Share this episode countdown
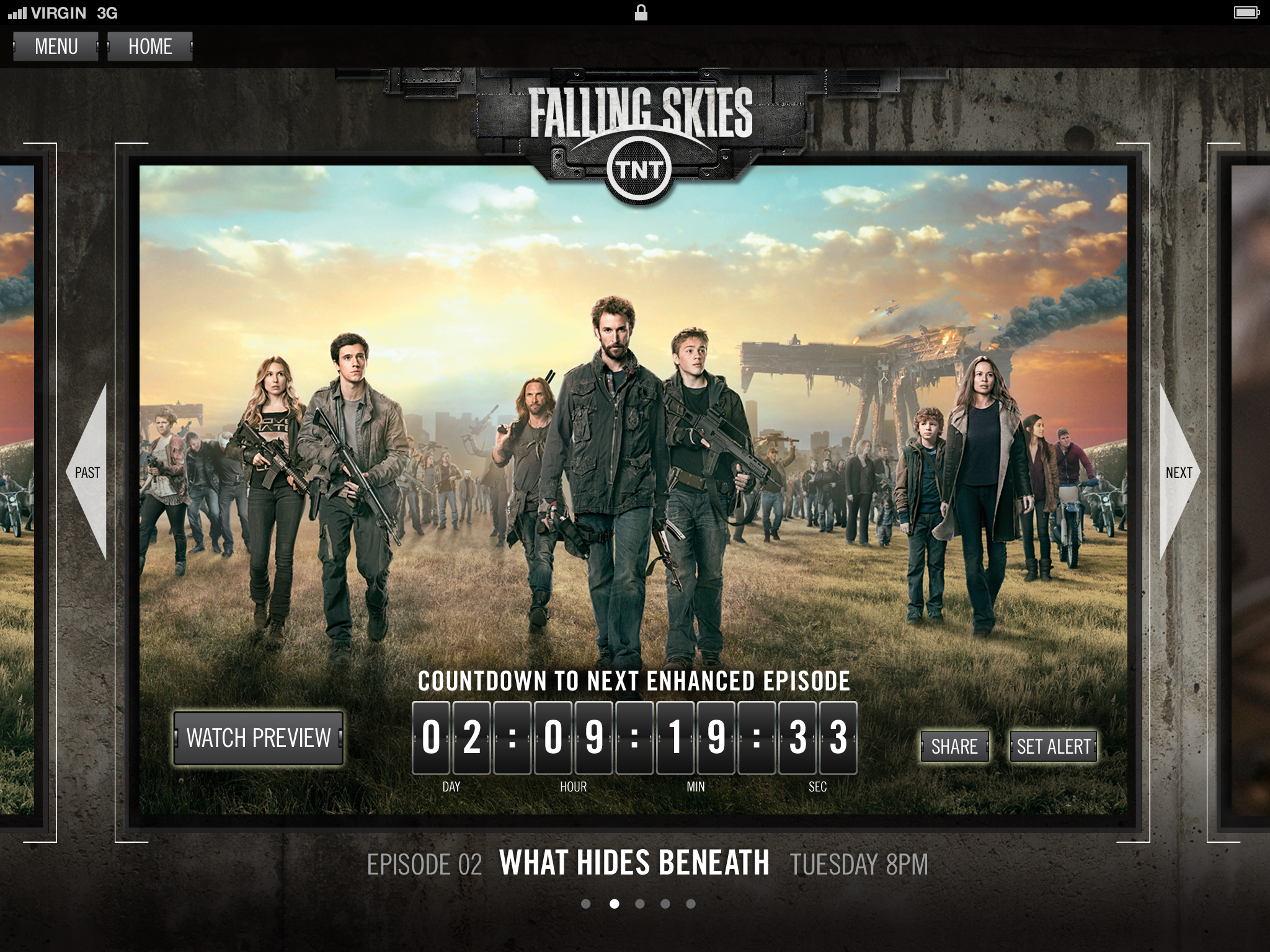The width and height of the screenshot is (1270, 952). click(x=954, y=746)
